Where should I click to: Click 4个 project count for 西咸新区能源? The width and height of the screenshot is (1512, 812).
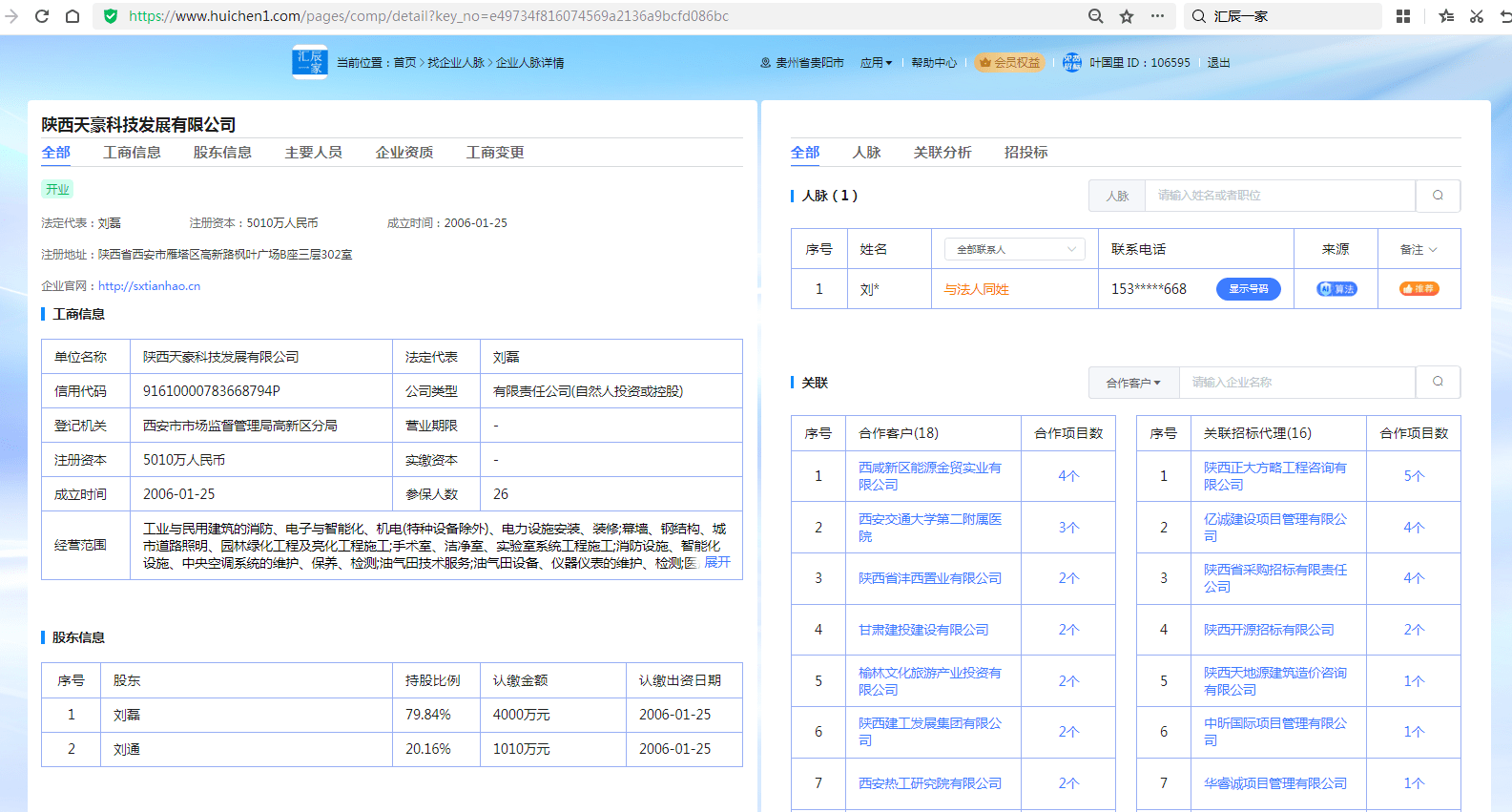pos(1068,476)
